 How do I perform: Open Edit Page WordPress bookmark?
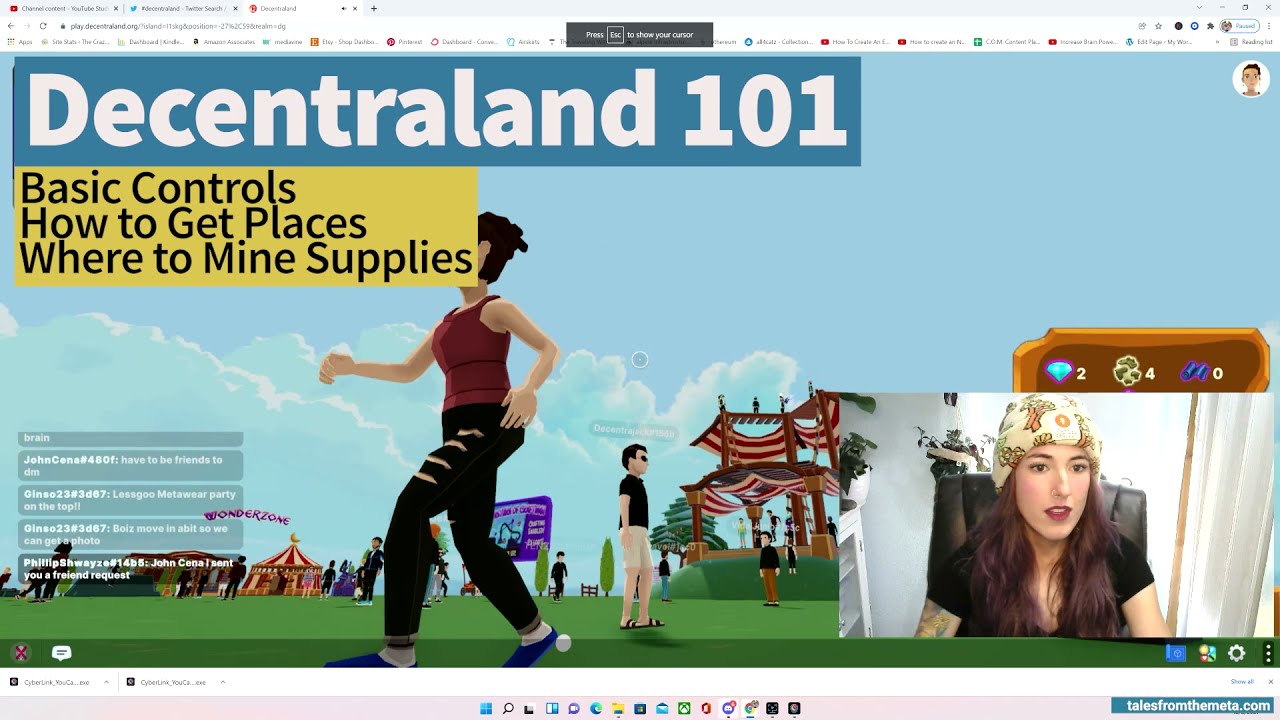point(1159,42)
